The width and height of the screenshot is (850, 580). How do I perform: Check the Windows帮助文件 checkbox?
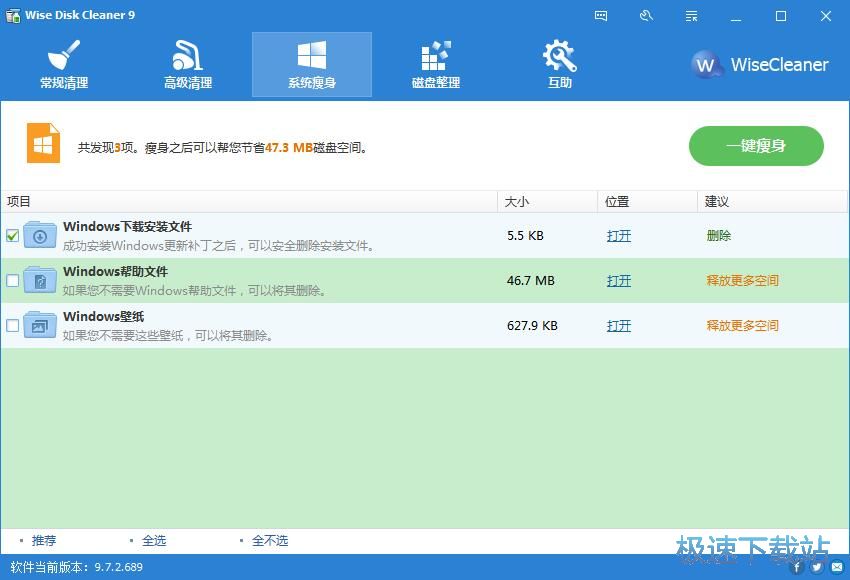click(x=12, y=281)
